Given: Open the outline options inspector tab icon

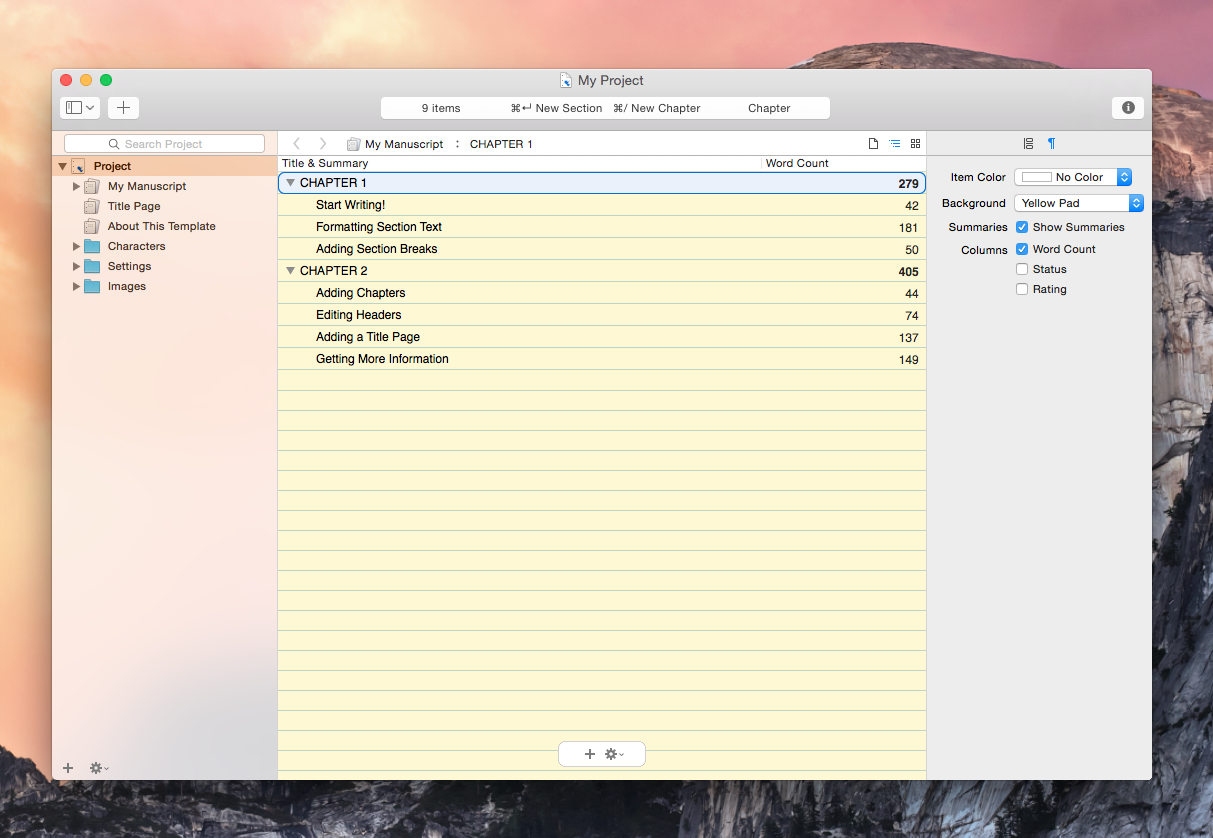Looking at the screenshot, I should (1028, 144).
